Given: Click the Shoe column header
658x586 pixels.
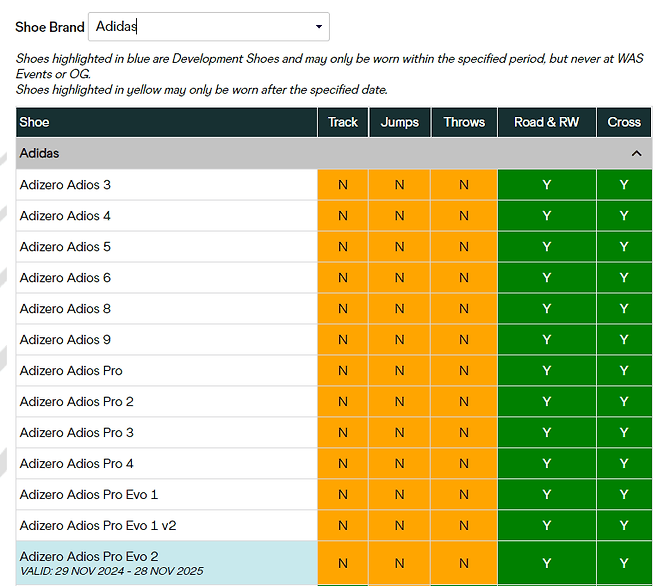Looking at the screenshot, I should [x=167, y=122].
